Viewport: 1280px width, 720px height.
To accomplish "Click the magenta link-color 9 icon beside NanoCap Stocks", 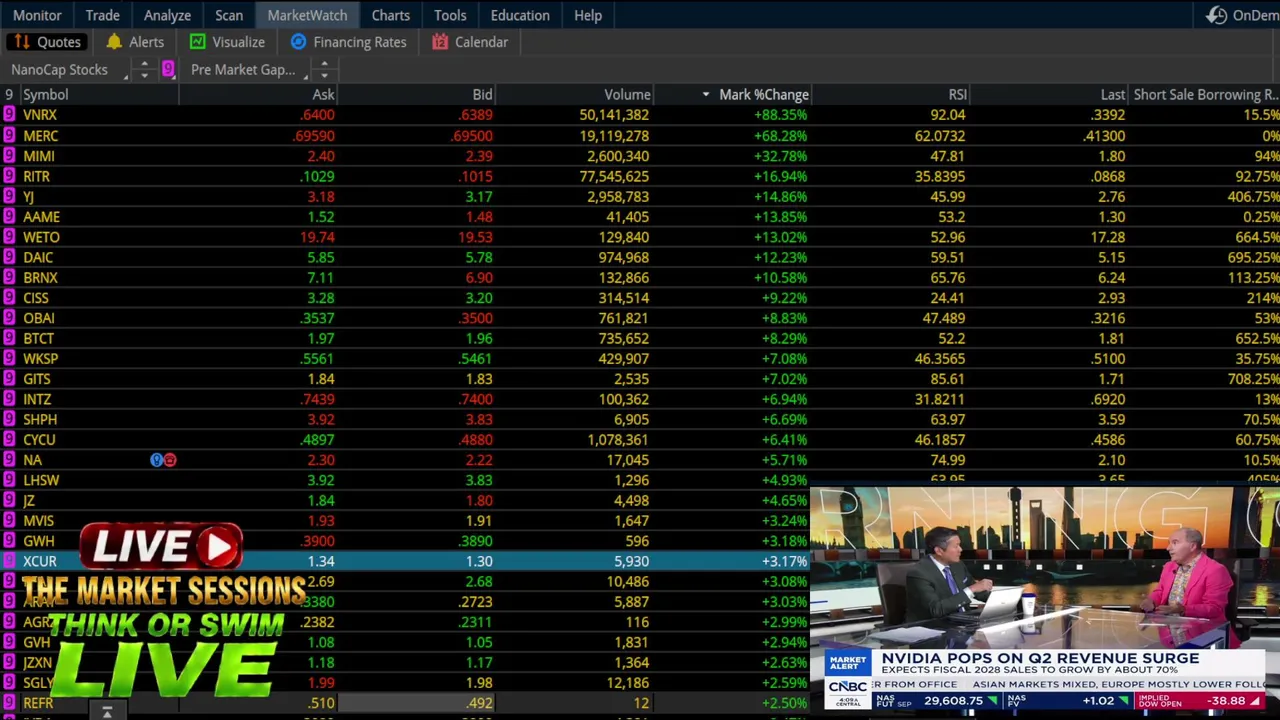I will coord(168,69).
